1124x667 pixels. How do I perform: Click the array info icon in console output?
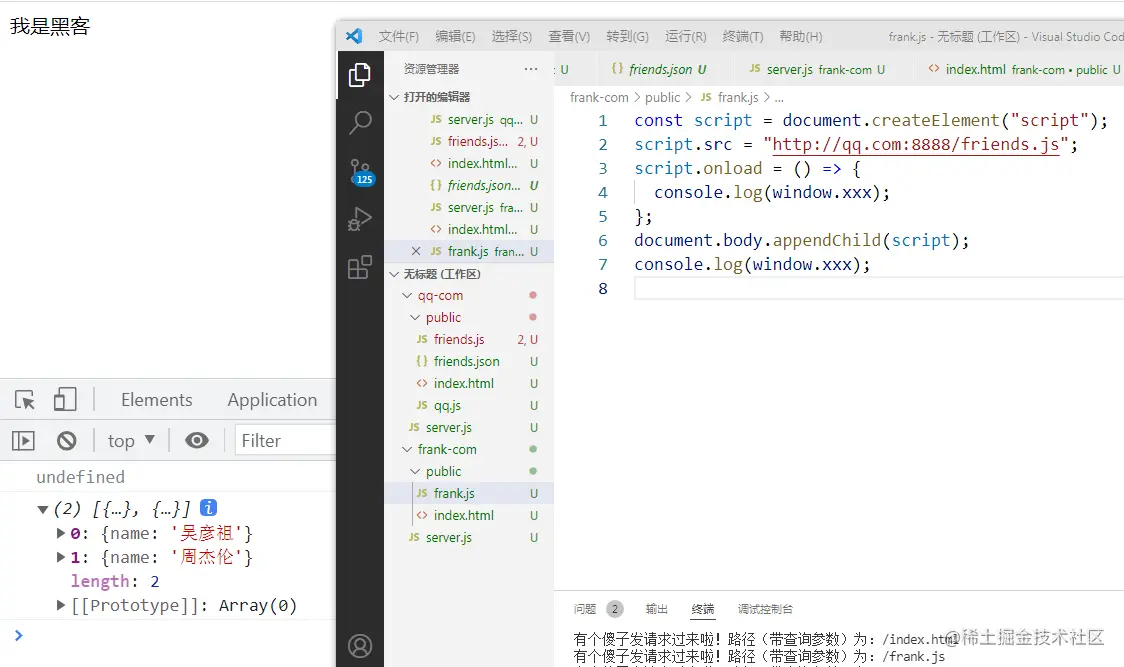208,508
